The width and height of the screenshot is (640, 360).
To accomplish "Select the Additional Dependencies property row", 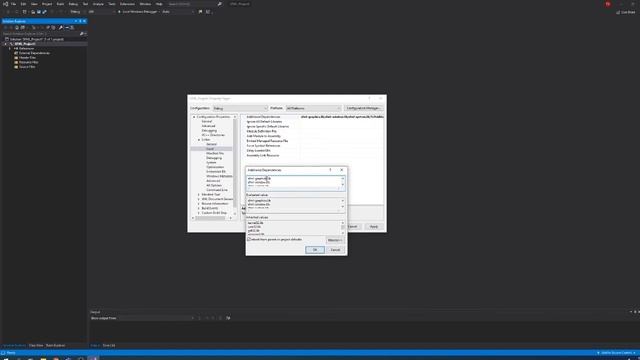I will [x=314, y=117].
